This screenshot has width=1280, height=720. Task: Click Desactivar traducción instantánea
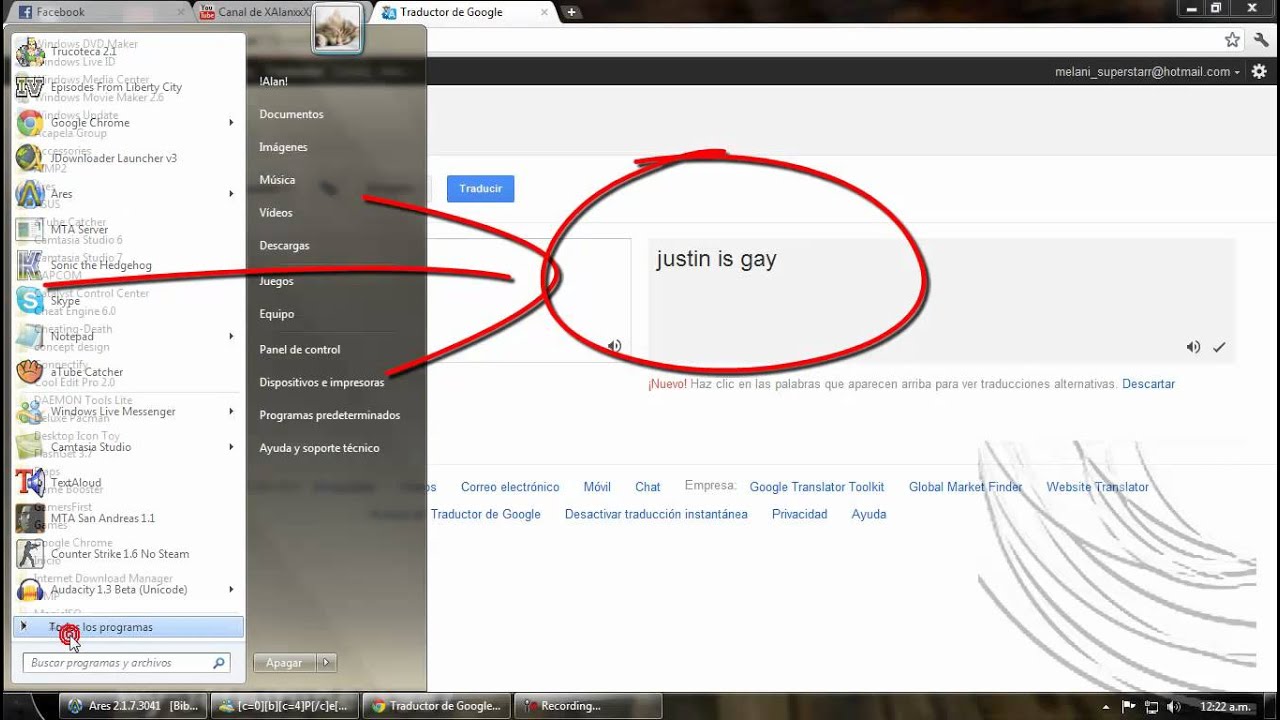point(656,514)
